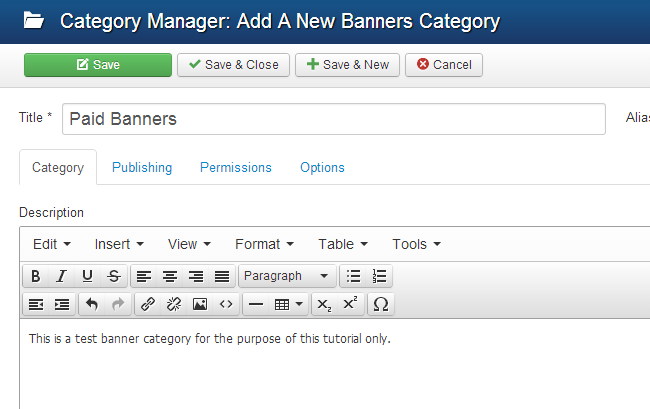This screenshot has width=650, height=409.
Task: Switch to the Publishing tab
Action: (142, 168)
